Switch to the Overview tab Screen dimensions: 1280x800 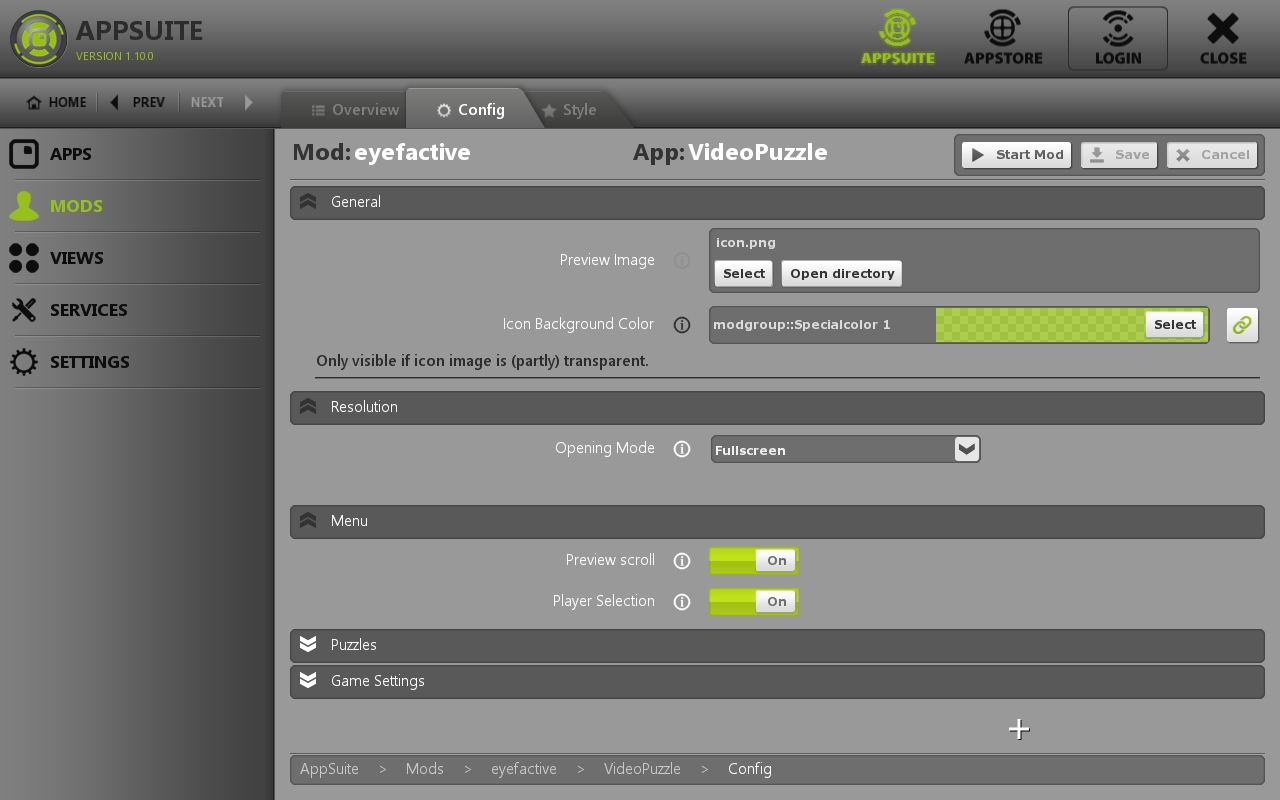tap(355, 110)
